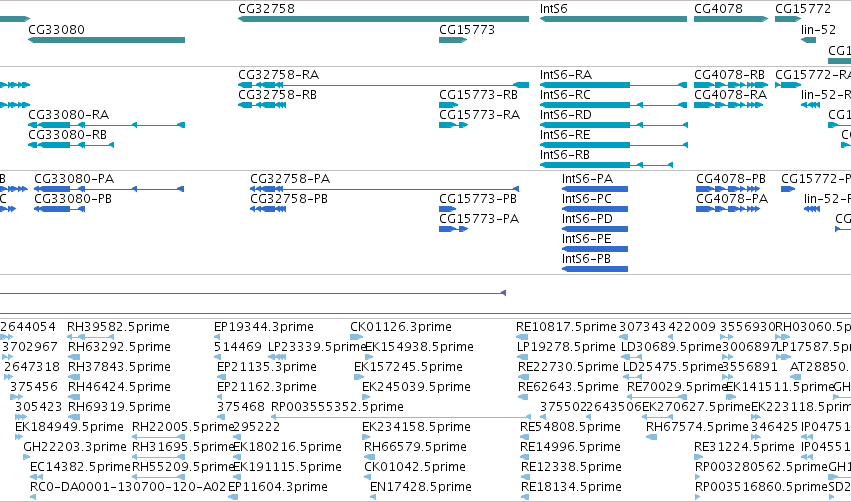Choose transcript IntS6-RD

[566, 115]
